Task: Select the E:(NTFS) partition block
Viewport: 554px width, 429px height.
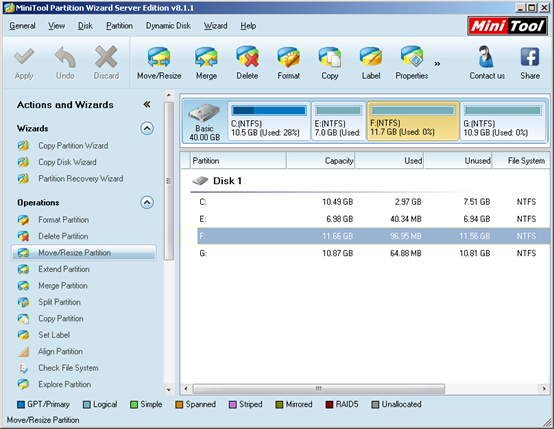Action: 338,121
